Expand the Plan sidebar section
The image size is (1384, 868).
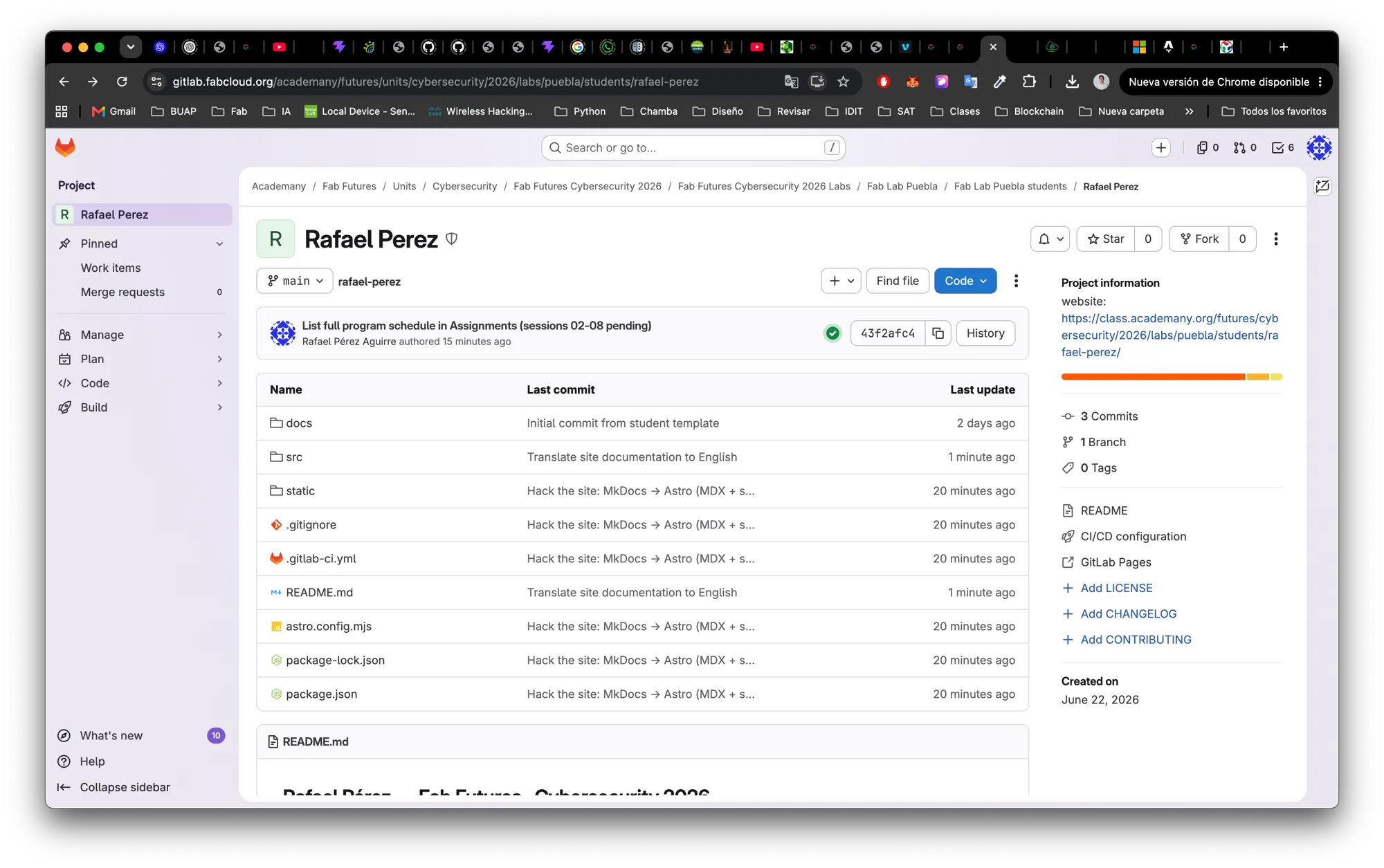pos(142,359)
